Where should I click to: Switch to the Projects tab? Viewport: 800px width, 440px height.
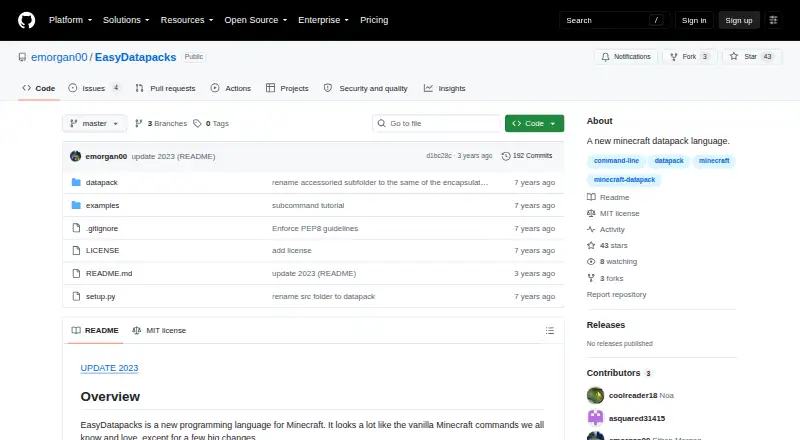pos(287,88)
